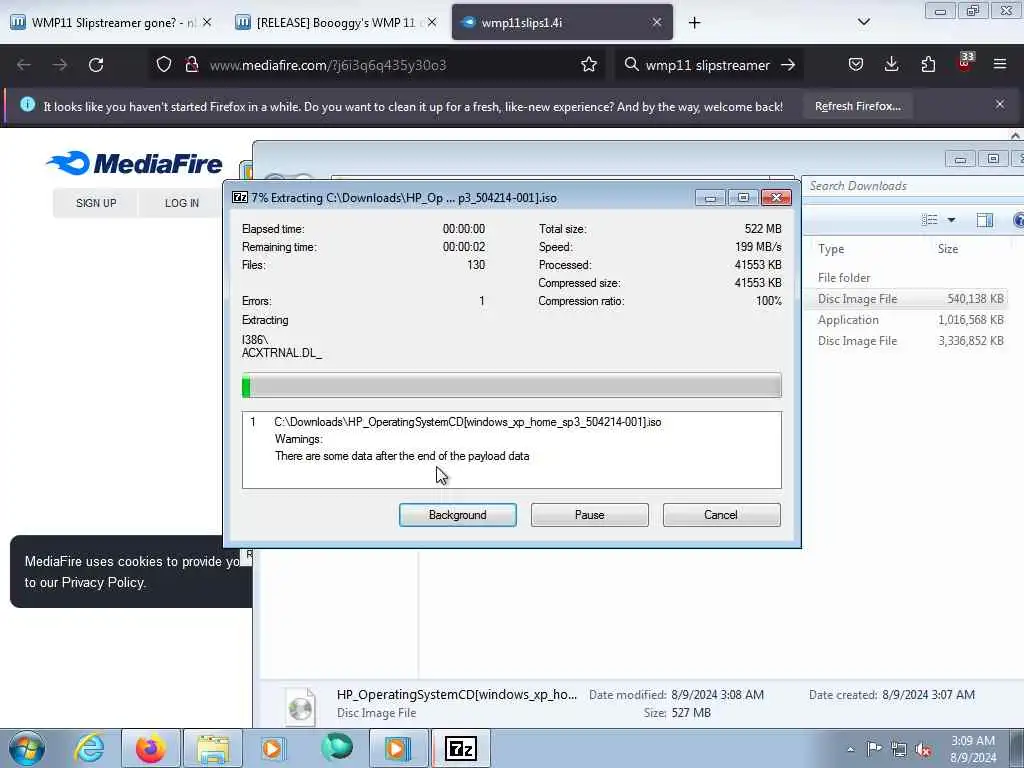Open a new Firefox tab
Screen dimensions: 1024x768
pos(694,23)
